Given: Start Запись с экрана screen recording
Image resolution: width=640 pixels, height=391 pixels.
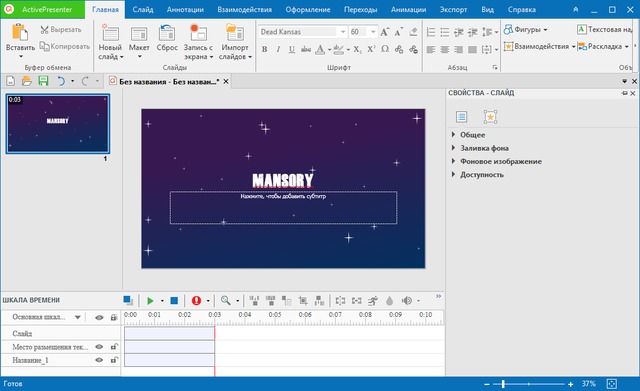Looking at the screenshot, I should 198,42.
